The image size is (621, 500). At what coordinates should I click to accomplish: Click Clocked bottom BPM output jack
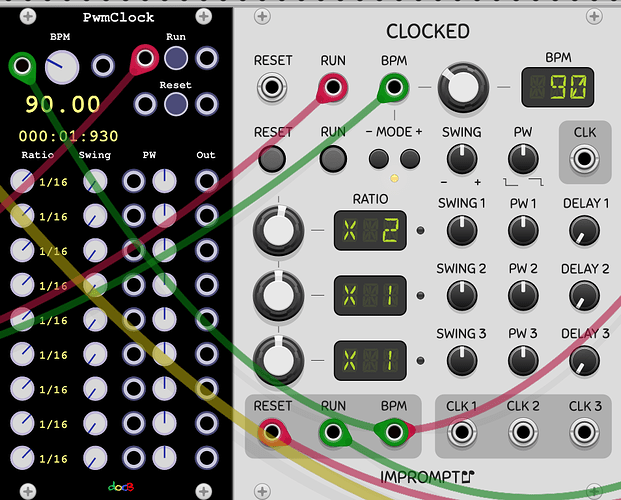pos(394,432)
